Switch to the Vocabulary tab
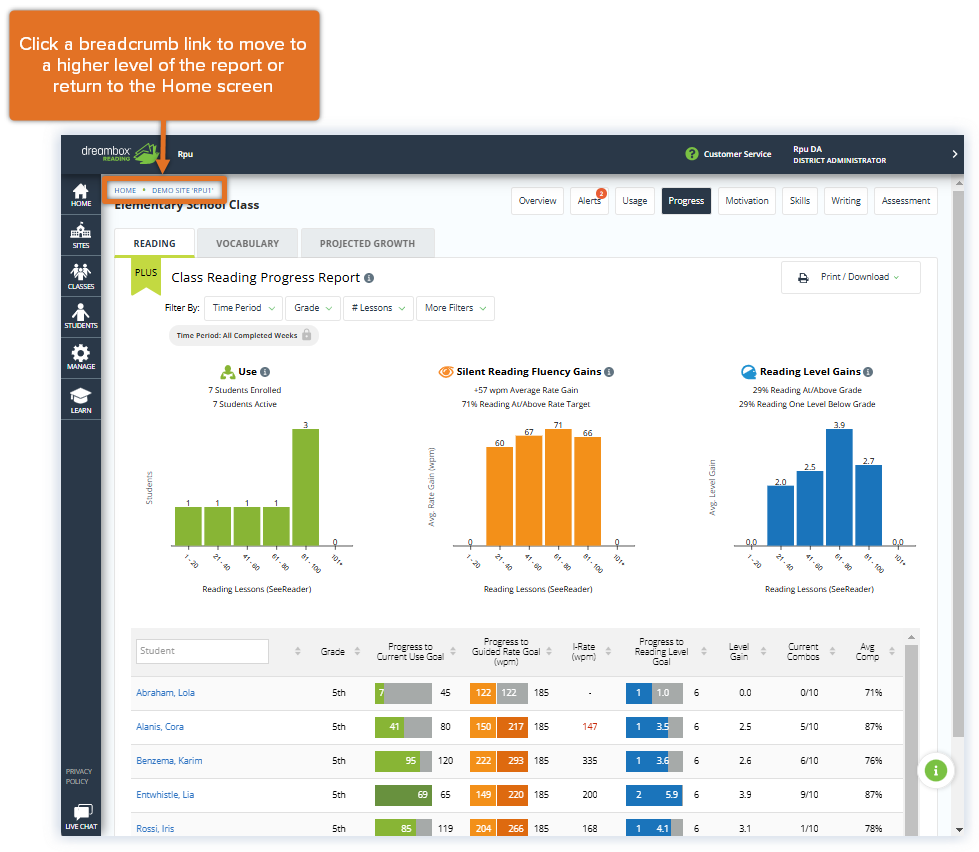 [x=247, y=243]
